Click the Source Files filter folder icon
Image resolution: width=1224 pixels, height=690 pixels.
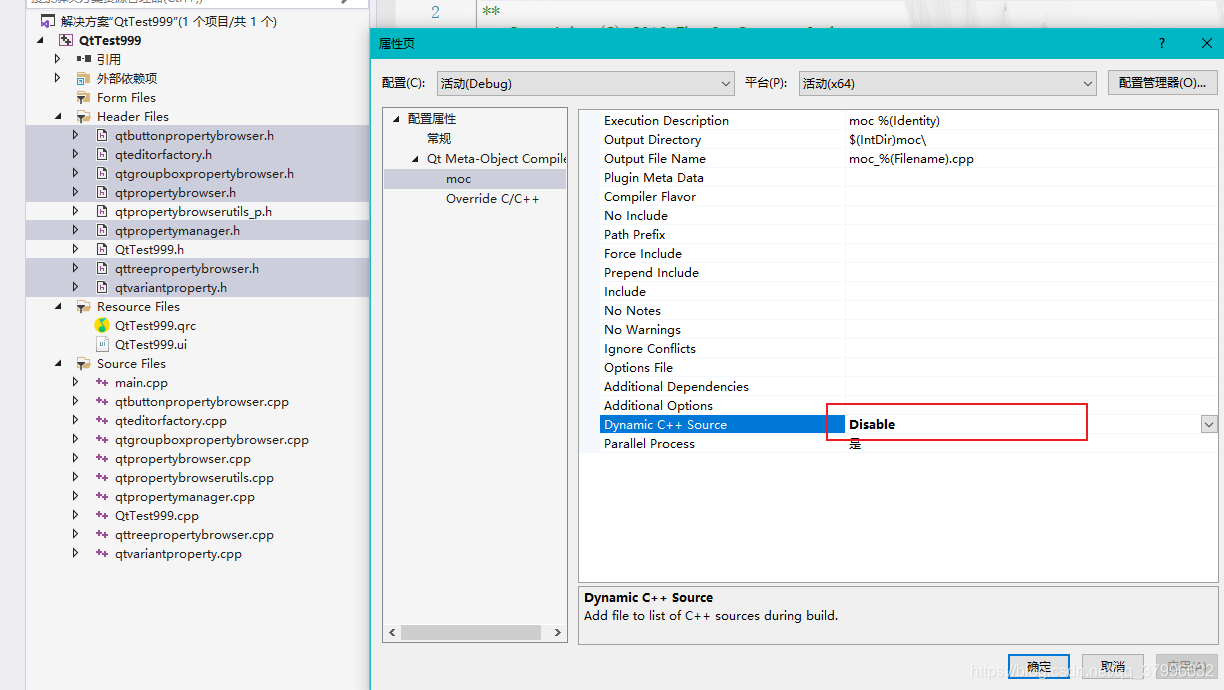[x=83, y=363]
